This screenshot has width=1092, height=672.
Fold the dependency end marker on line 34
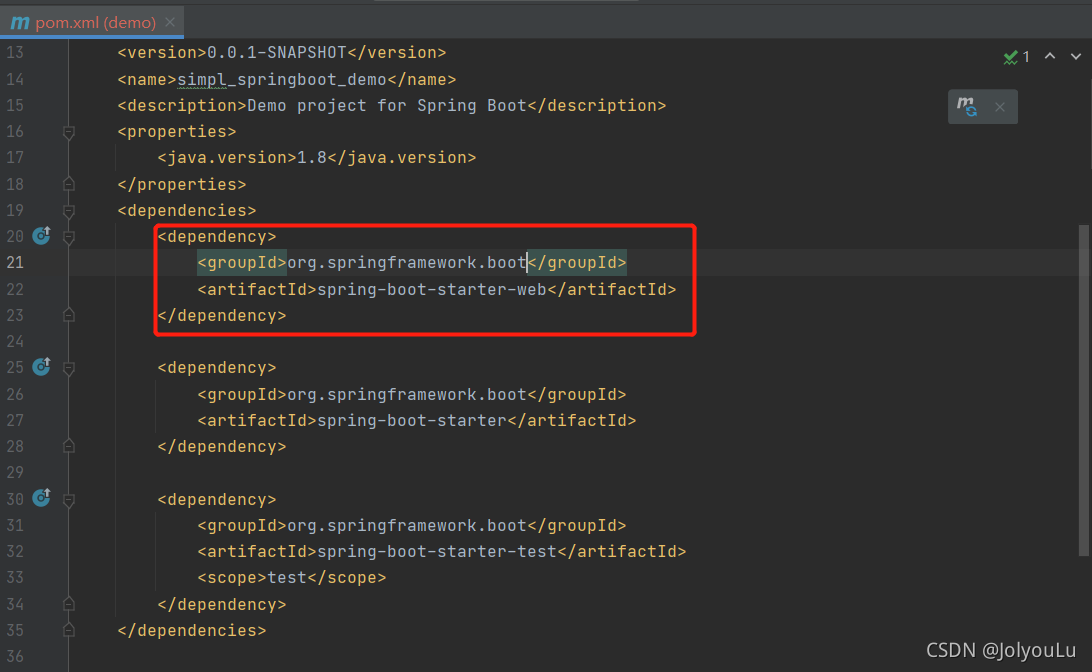click(69, 604)
